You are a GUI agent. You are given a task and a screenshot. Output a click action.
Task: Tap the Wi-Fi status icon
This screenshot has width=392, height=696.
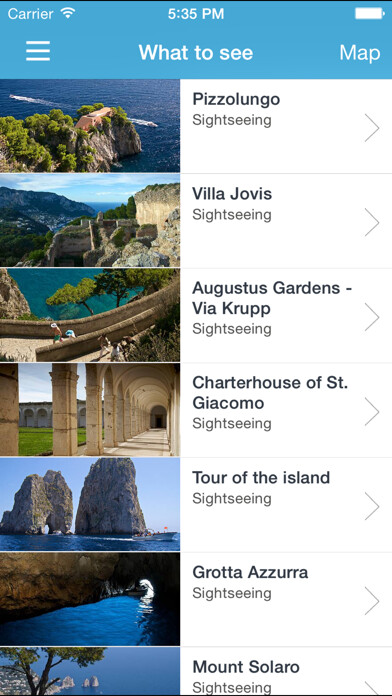click(x=67, y=13)
